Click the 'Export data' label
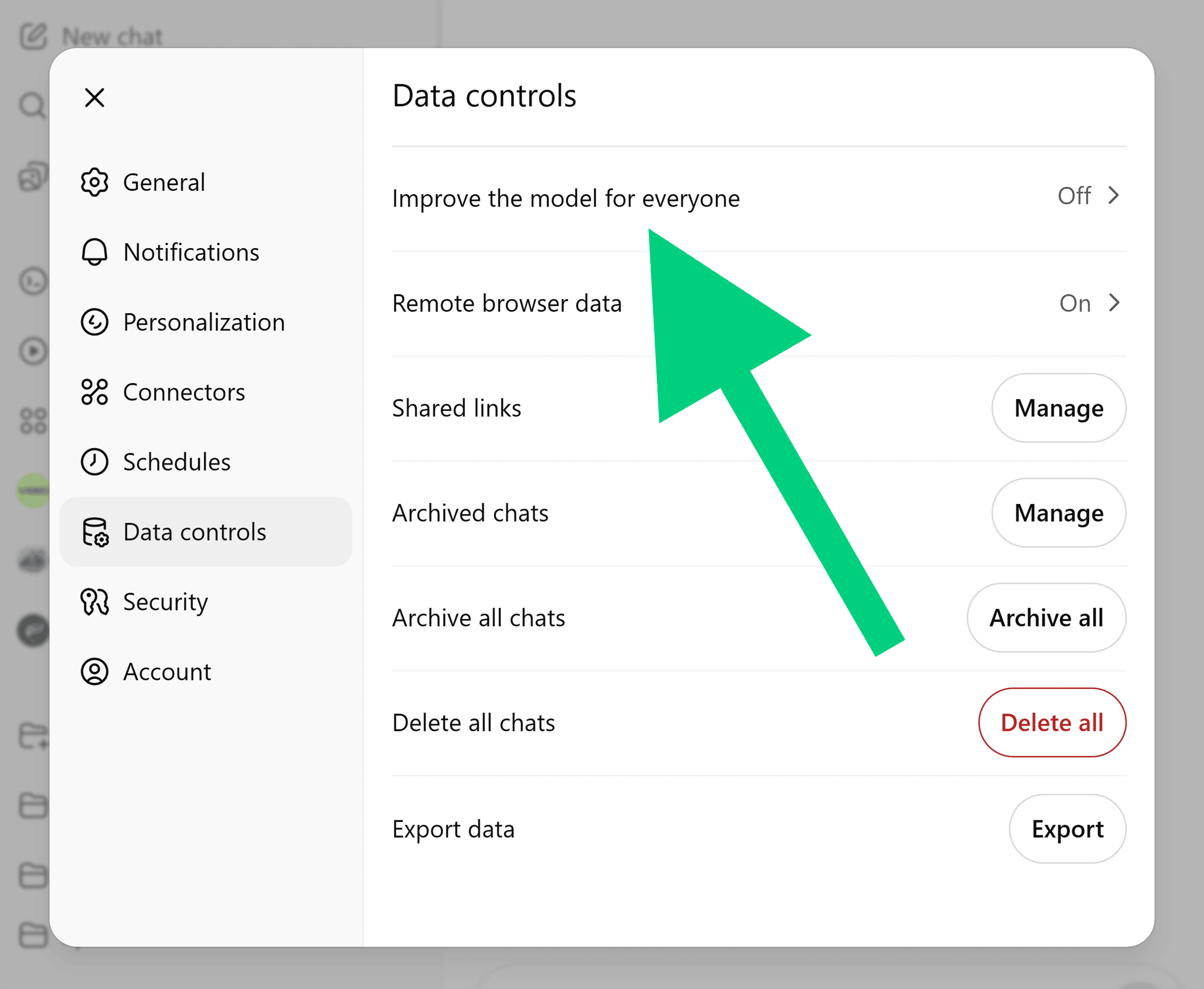Viewport: 1204px width, 989px height. 453,829
